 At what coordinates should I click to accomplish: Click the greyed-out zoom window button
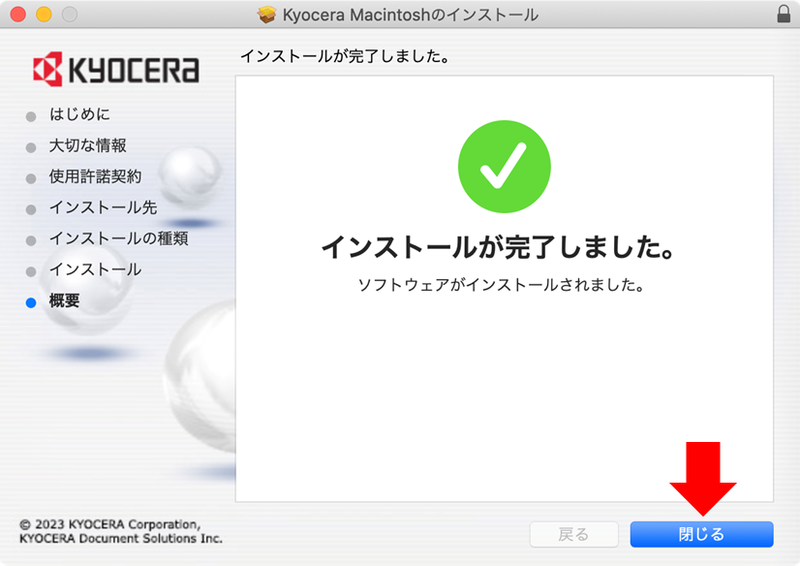tap(69, 14)
